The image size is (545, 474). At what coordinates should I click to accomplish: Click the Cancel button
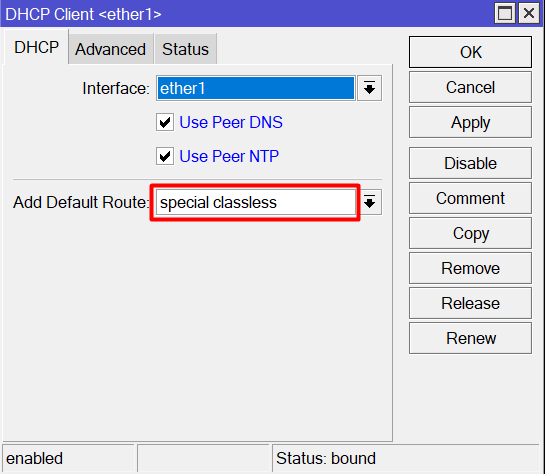[470, 87]
